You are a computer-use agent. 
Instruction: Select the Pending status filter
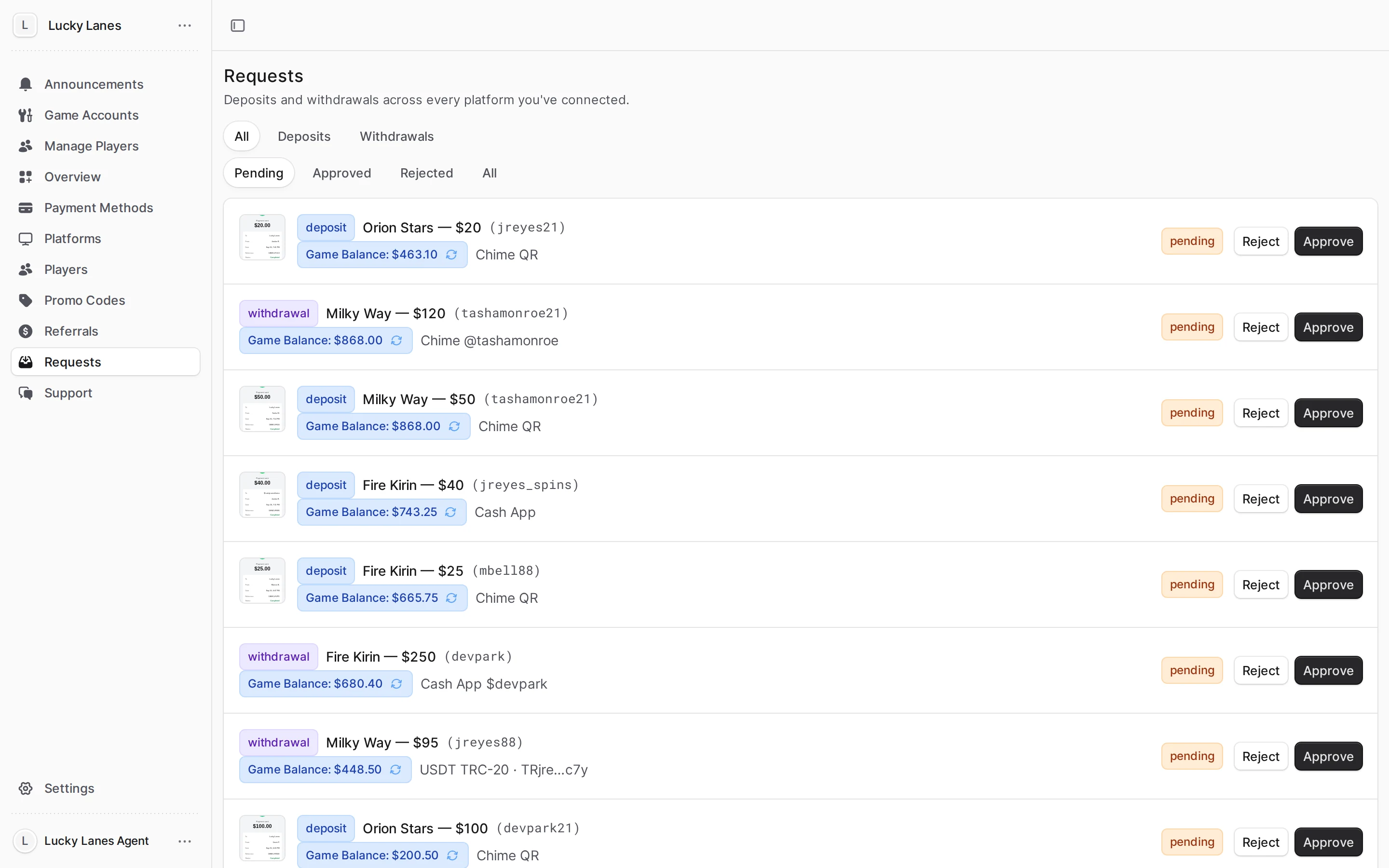pyautogui.click(x=259, y=173)
